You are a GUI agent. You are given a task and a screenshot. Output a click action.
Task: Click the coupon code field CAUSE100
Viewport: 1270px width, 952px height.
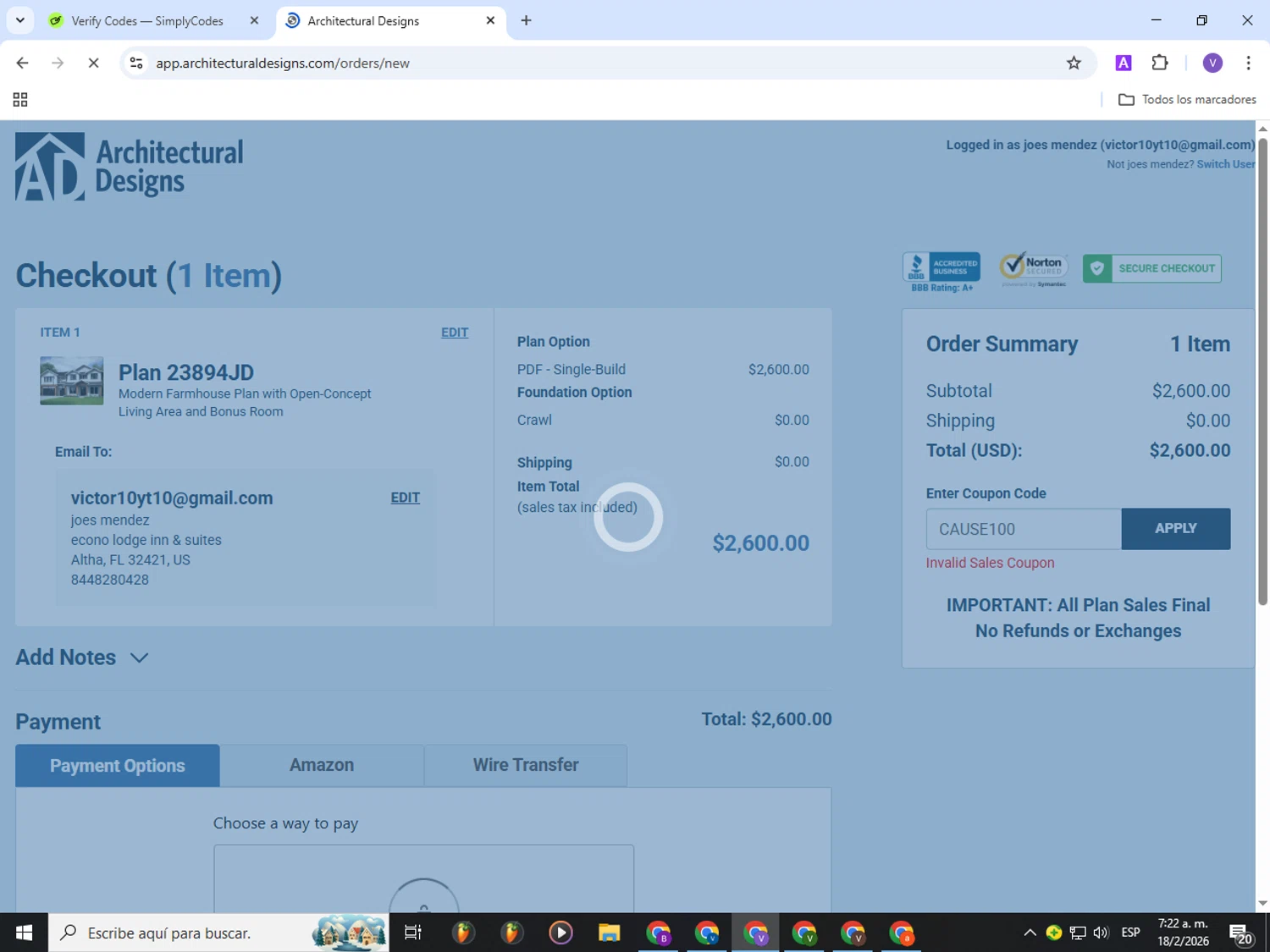point(1024,529)
